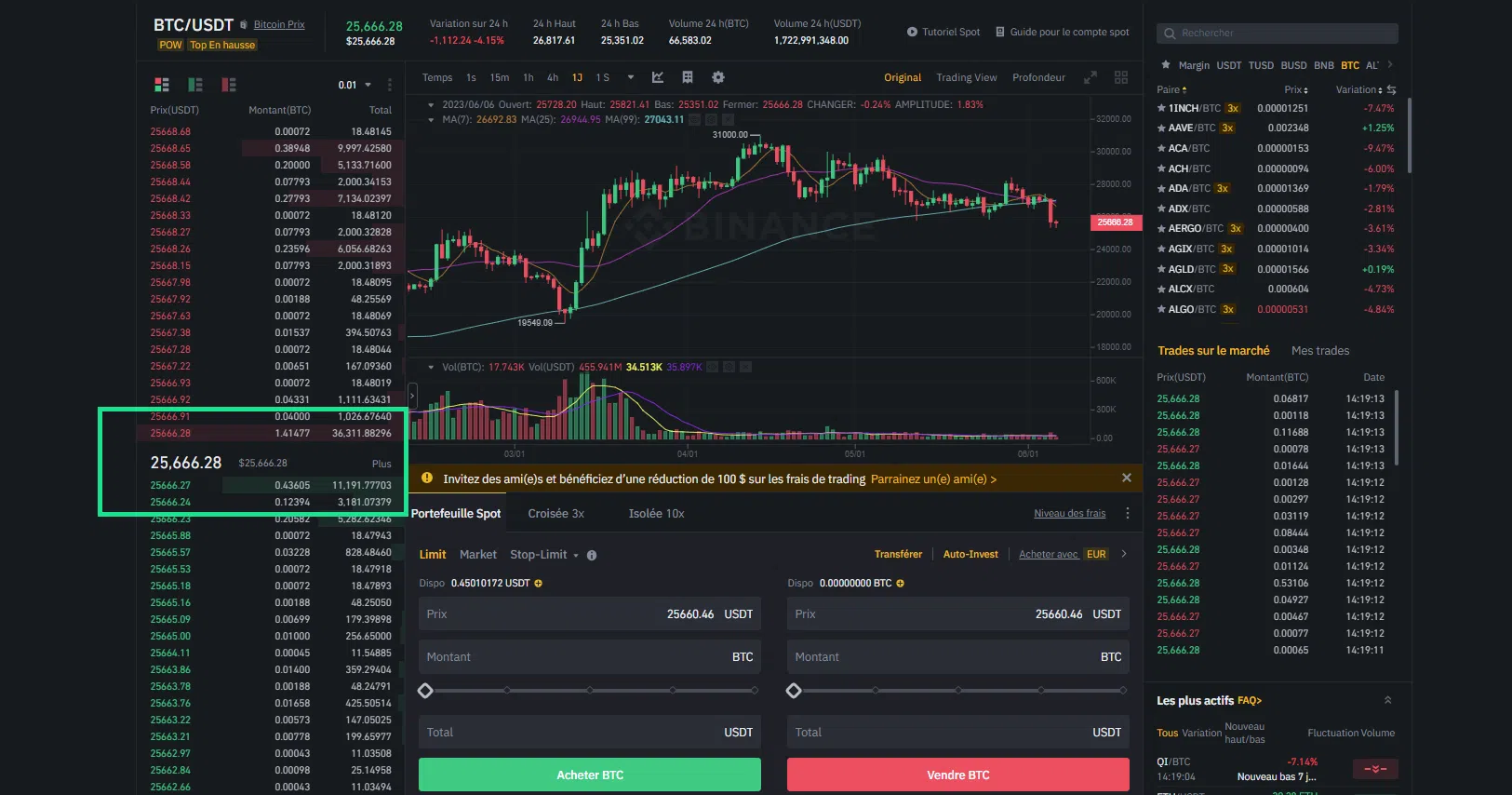The height and width of the screenshot is (795, 1512).
Task: Switch chart to Profondeur depth view
Action: pyautogui.click(x=1038, y=77)
